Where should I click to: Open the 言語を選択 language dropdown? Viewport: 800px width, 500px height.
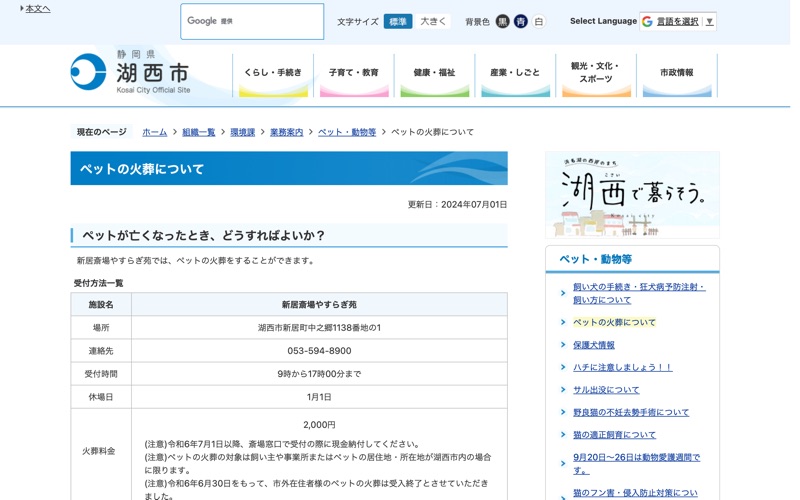678,21
